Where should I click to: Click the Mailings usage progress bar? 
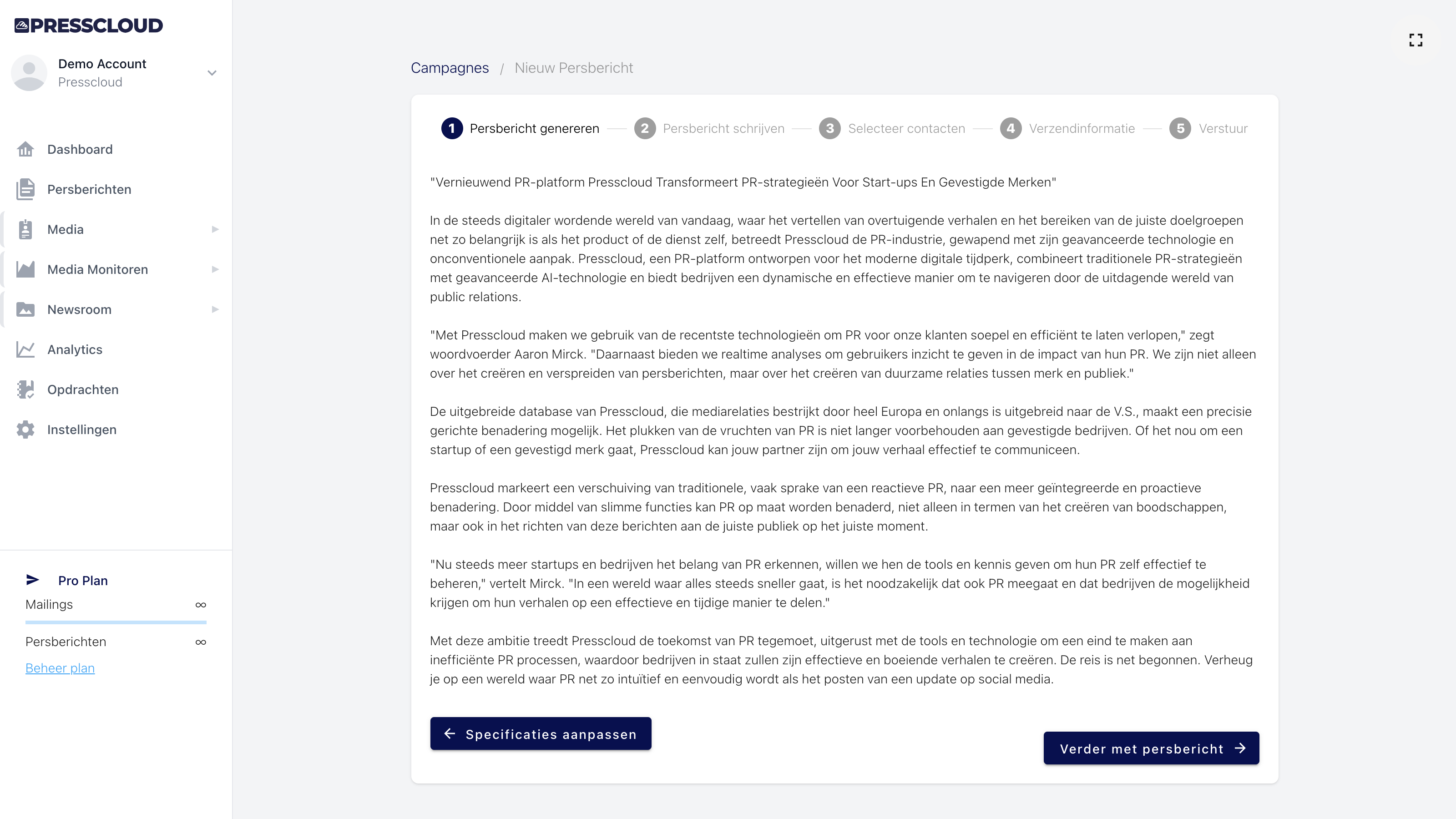click(116, 622)
